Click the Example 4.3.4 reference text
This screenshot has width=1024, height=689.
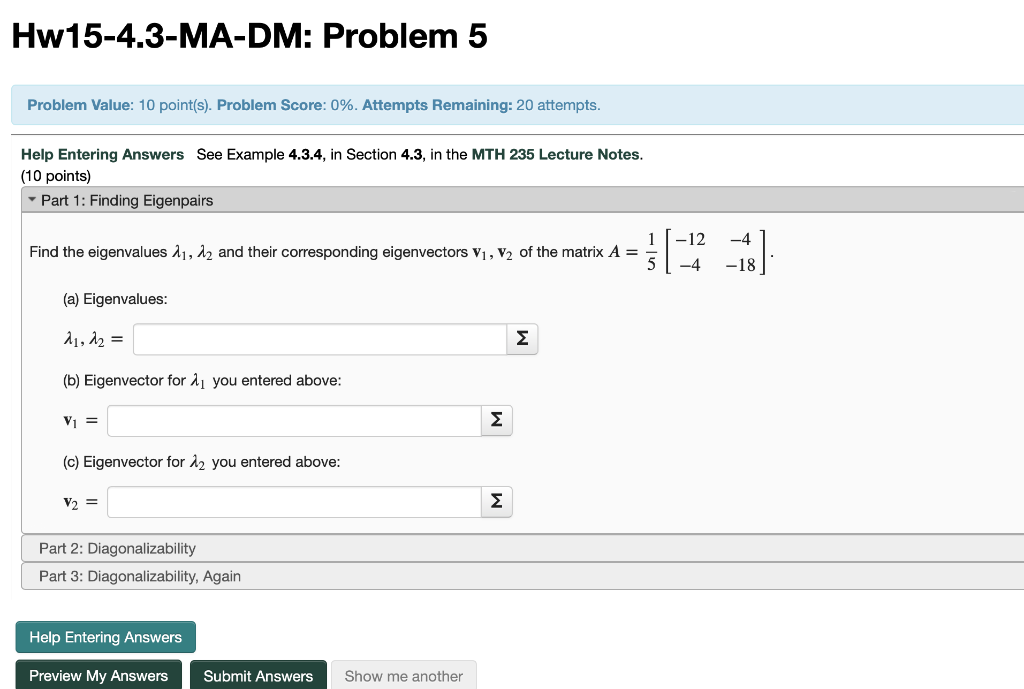point(264,154)
